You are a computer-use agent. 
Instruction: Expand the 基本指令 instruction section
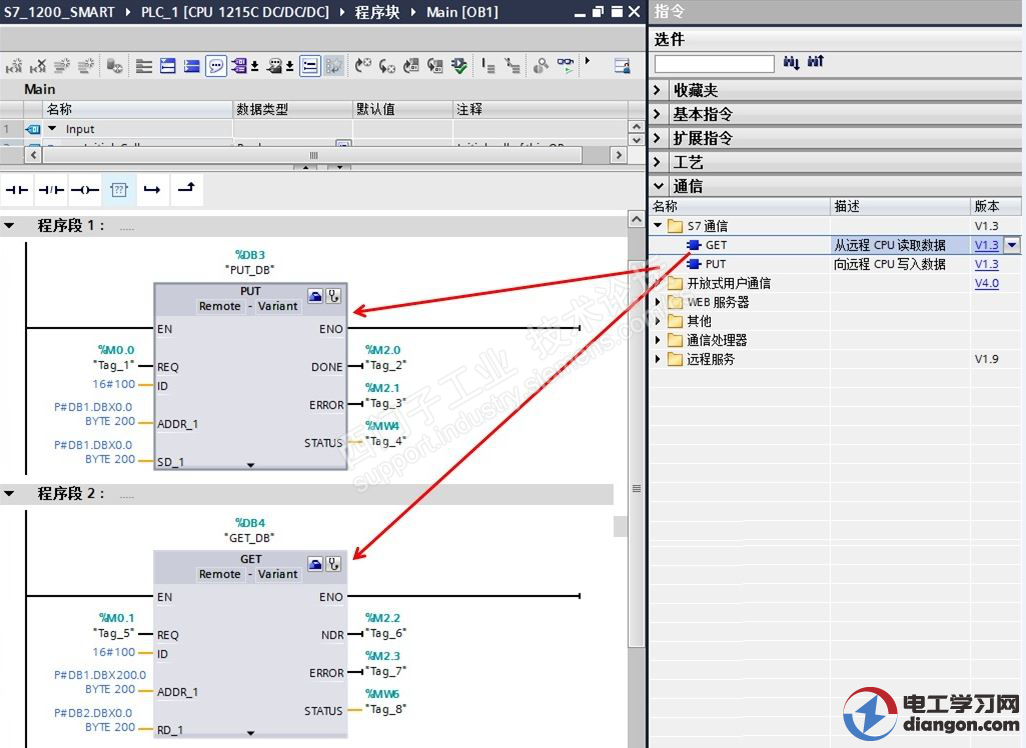pyautogui.click(x=658, y=114)
